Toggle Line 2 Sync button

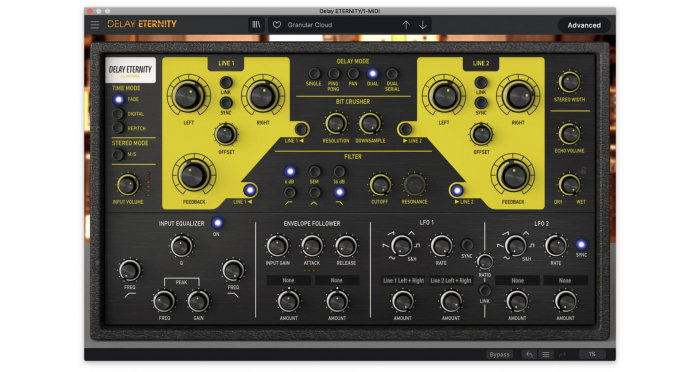click(481, 103)
